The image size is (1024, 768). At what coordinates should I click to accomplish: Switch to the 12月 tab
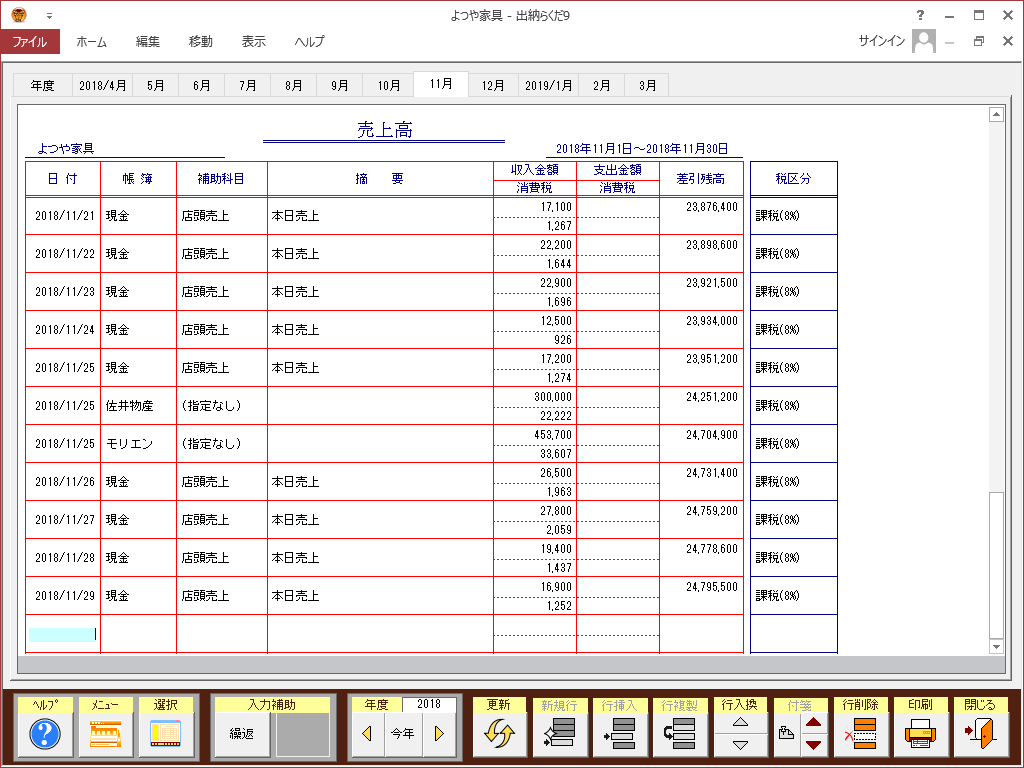click(x=493, y=86)
